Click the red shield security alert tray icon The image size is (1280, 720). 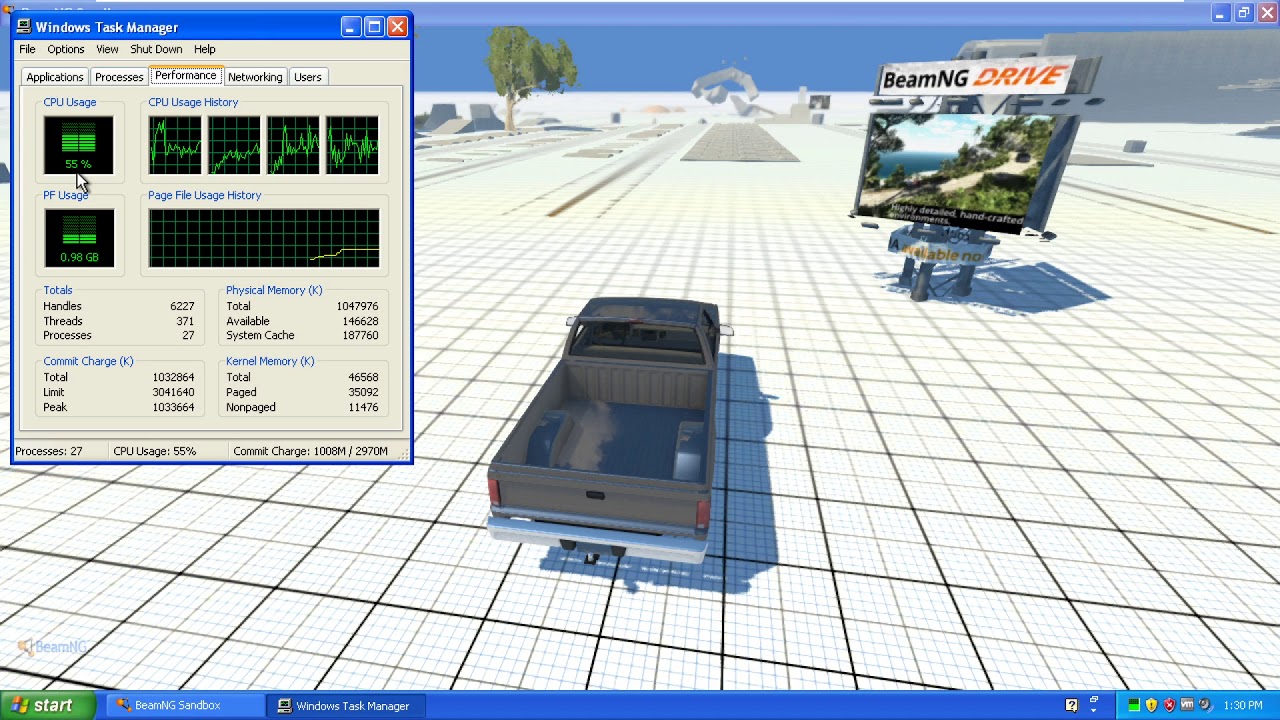pyautogui.click(x=1169, y=705)
